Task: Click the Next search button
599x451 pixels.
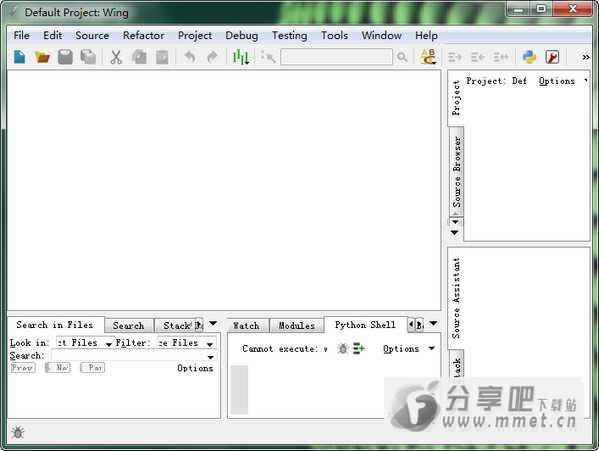Action: [58, 368]
